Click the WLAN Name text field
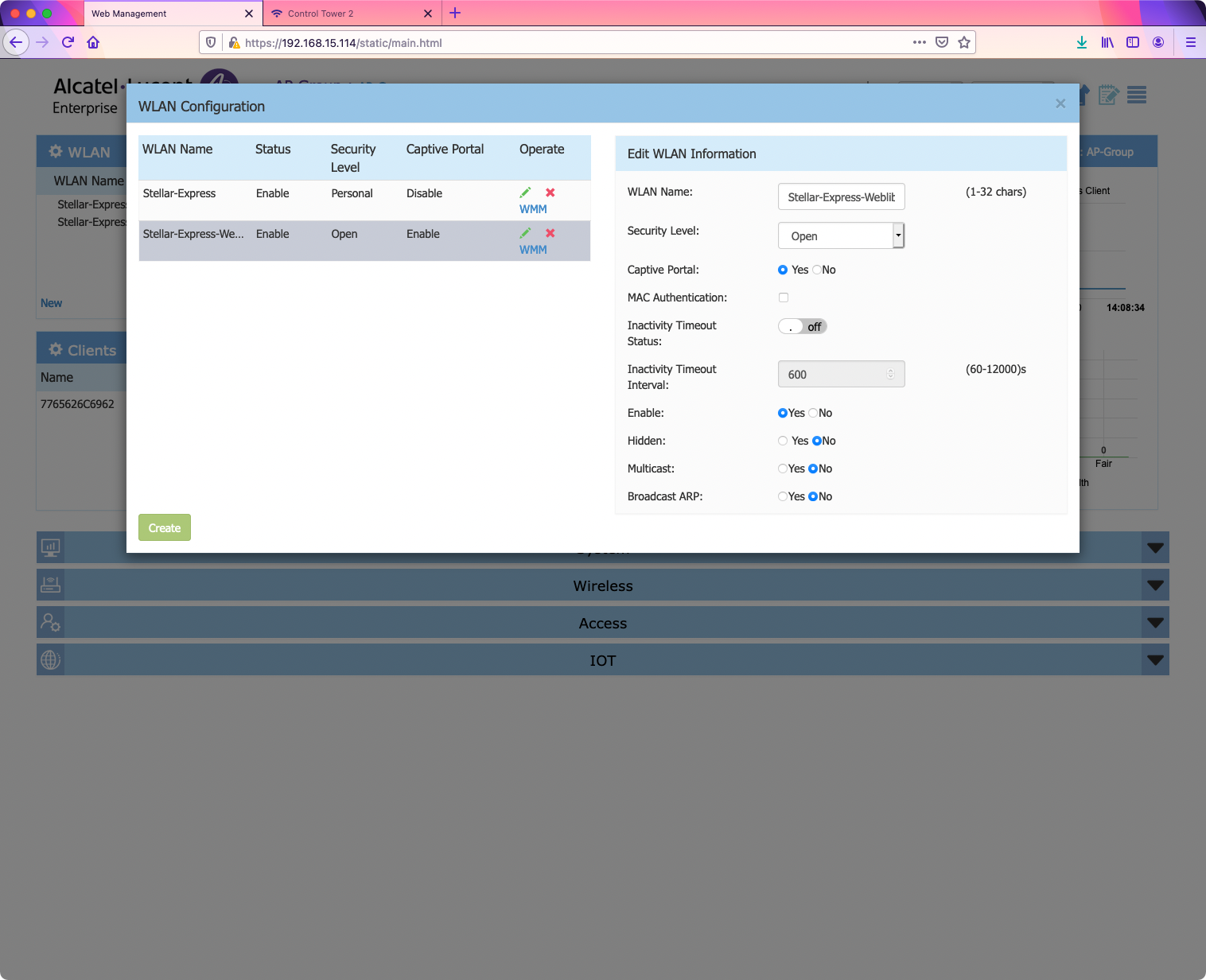Screen dimensions: 1206x980 click(841, 196)
